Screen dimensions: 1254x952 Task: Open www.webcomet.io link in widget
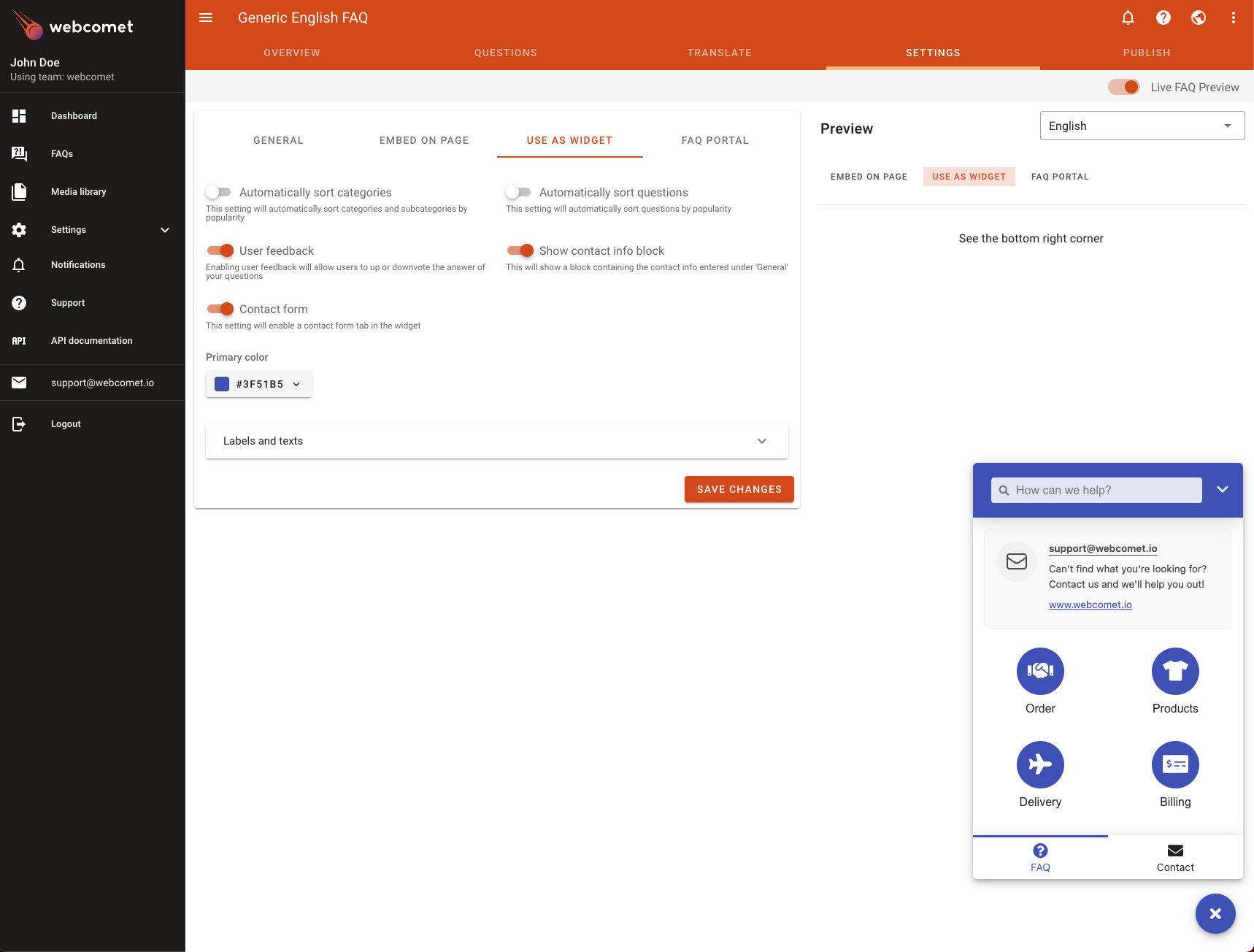1090,604
